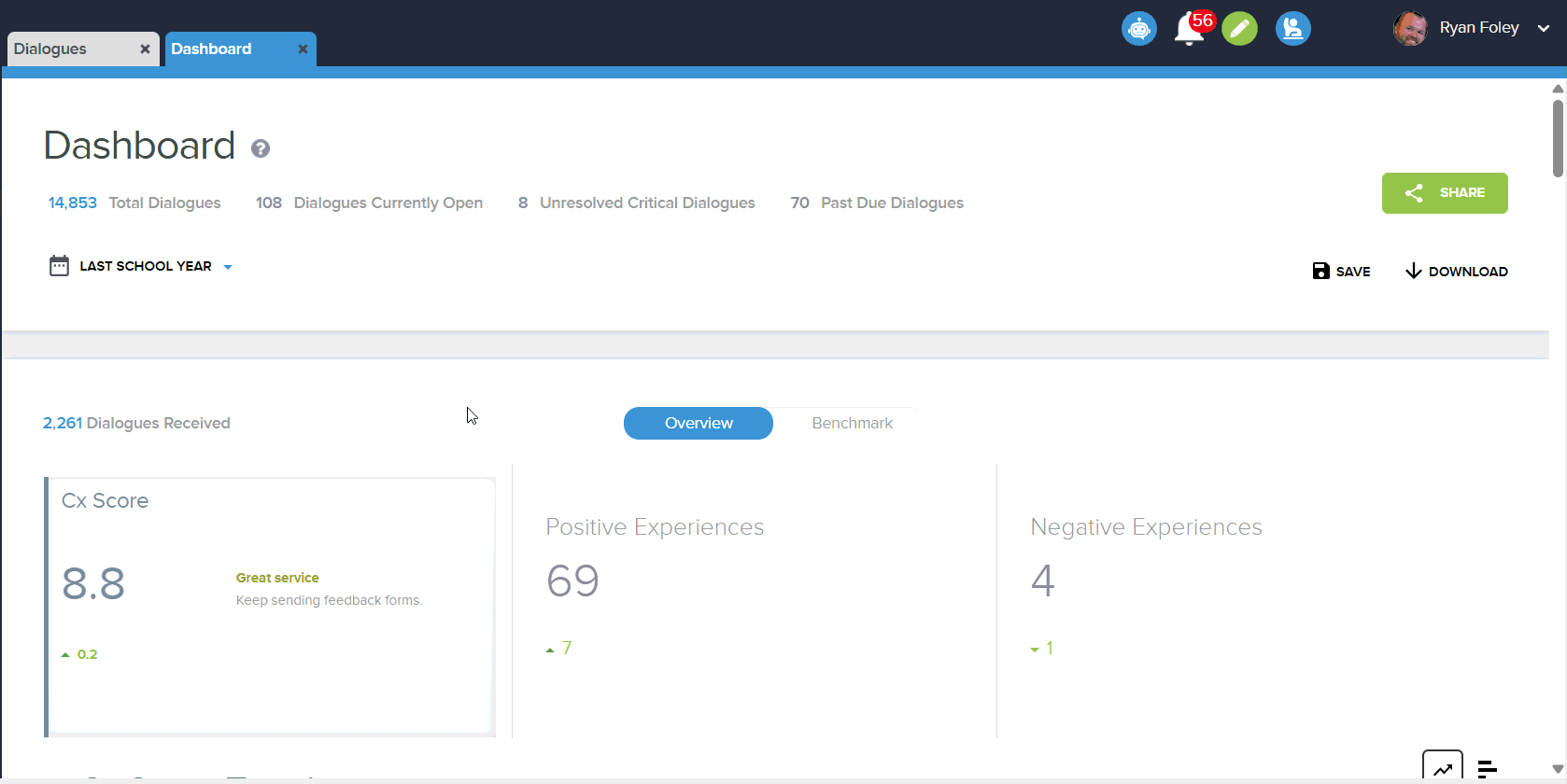Open the chatbot robot icon
The width and height of the screenshot is (1567, 784).
(1138, 29)
